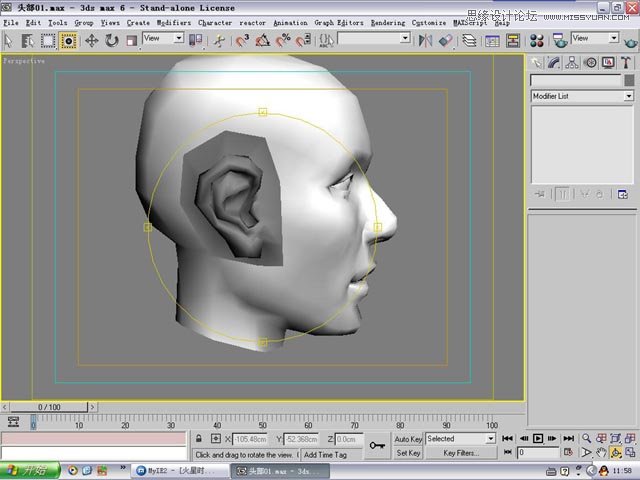Select the Rotate tool icon
Viewport: 640px width, 480px height.
pos(111,41)
